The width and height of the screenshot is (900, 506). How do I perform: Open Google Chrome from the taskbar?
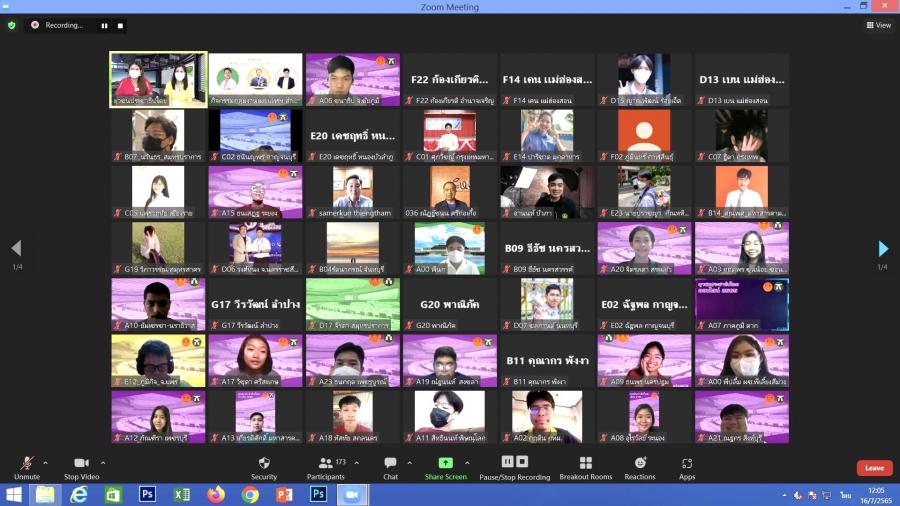tap(250, 494)
